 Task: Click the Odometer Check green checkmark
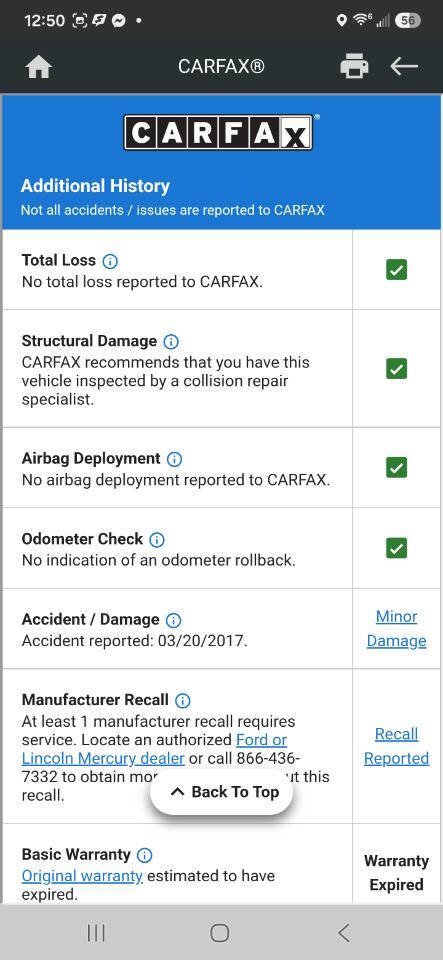[396, 548]
